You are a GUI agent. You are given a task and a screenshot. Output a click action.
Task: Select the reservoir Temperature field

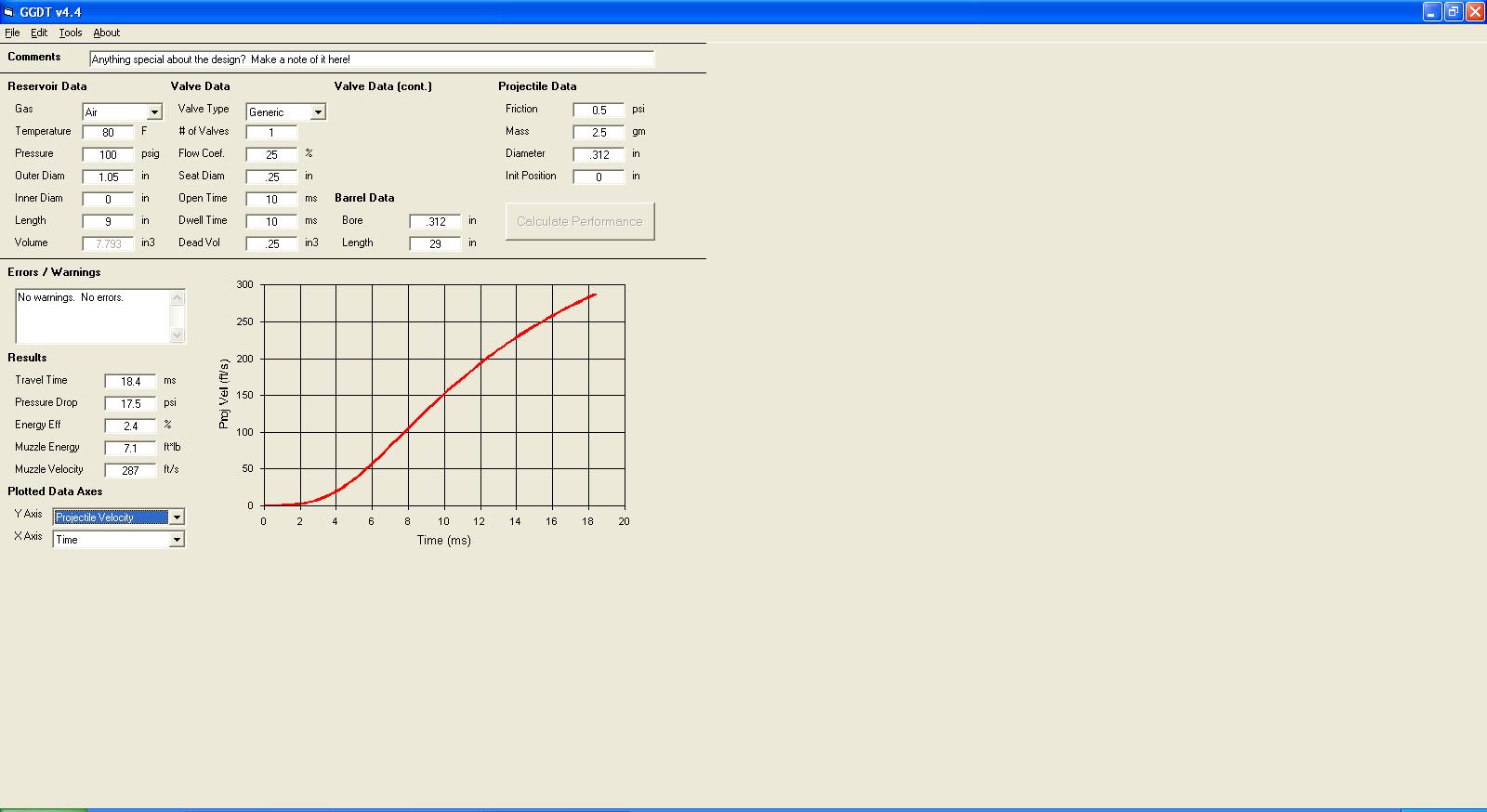(108, 132)
